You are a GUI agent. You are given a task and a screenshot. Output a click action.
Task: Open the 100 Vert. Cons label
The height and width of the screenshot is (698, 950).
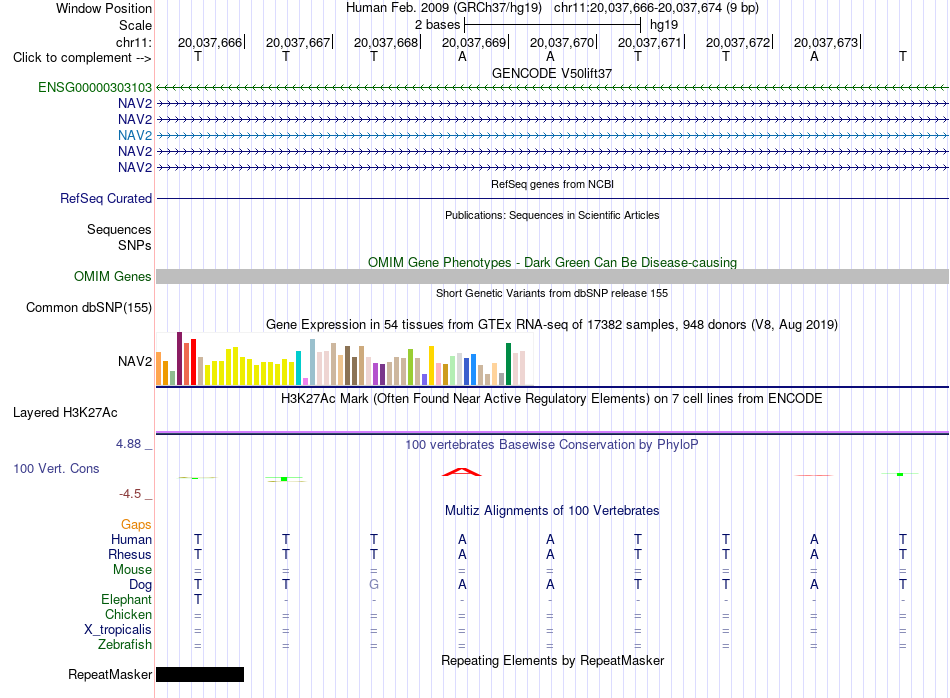tap(56, 468)
